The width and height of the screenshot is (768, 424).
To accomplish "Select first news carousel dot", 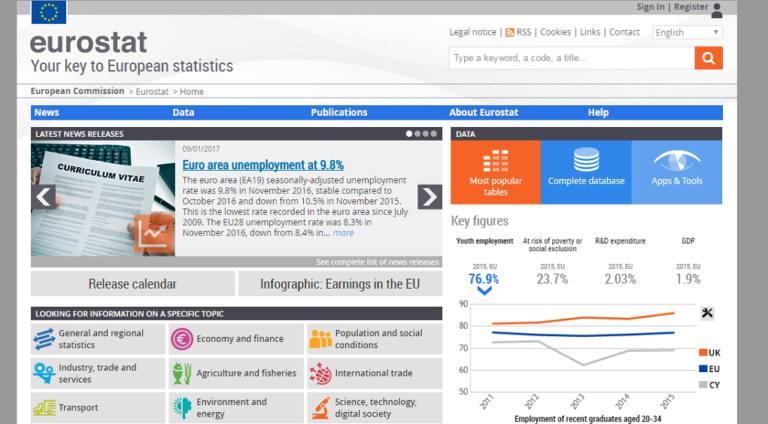I will [409, 134].
